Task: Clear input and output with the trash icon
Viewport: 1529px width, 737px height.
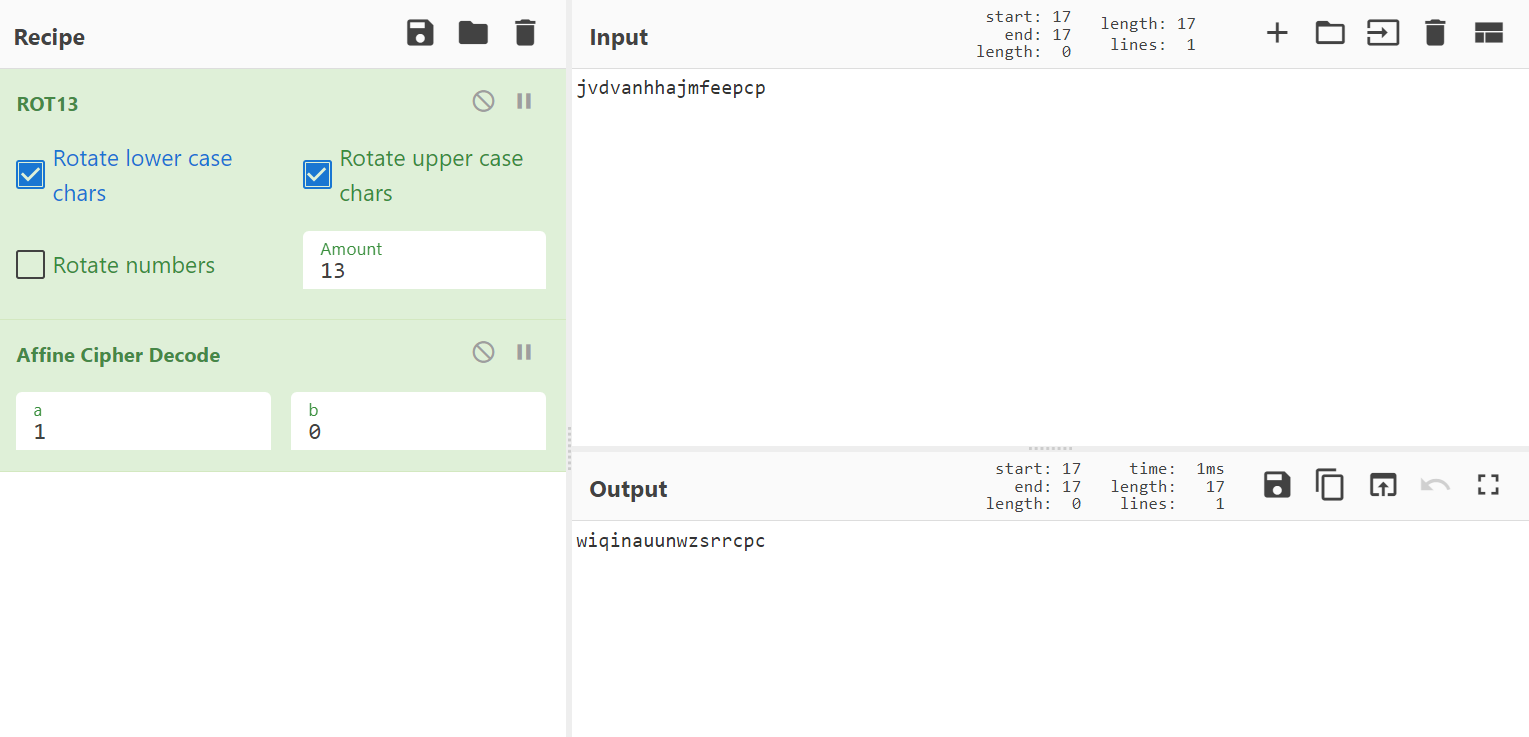Action: coord(1435,33)
